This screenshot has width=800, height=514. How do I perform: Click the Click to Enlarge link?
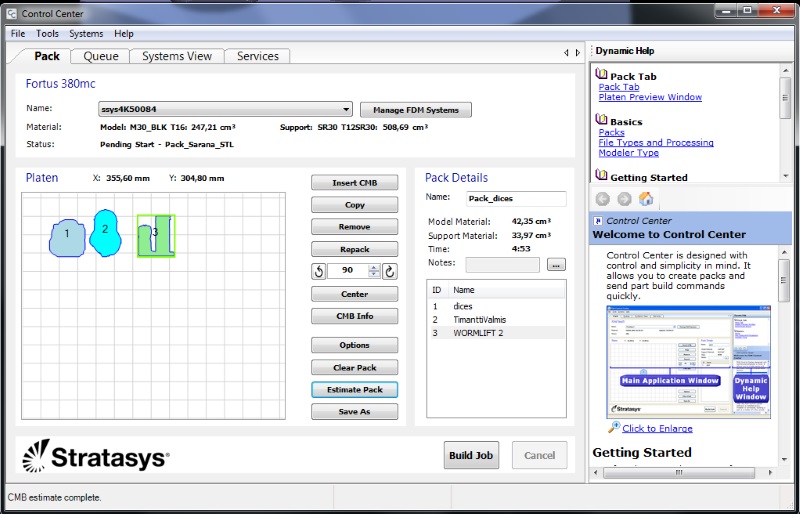click(657, 428)
